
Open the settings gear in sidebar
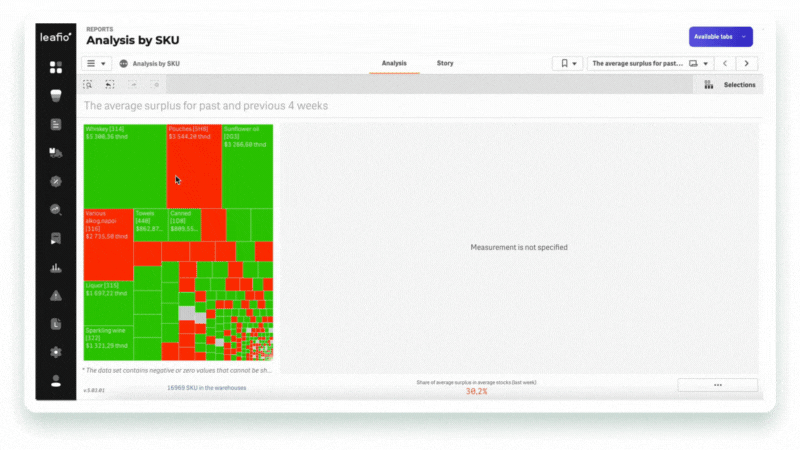click(x=56, y=352)
